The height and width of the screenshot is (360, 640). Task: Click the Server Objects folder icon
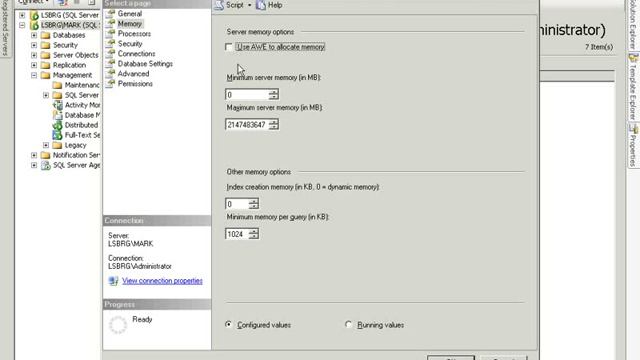pos(46,55)
